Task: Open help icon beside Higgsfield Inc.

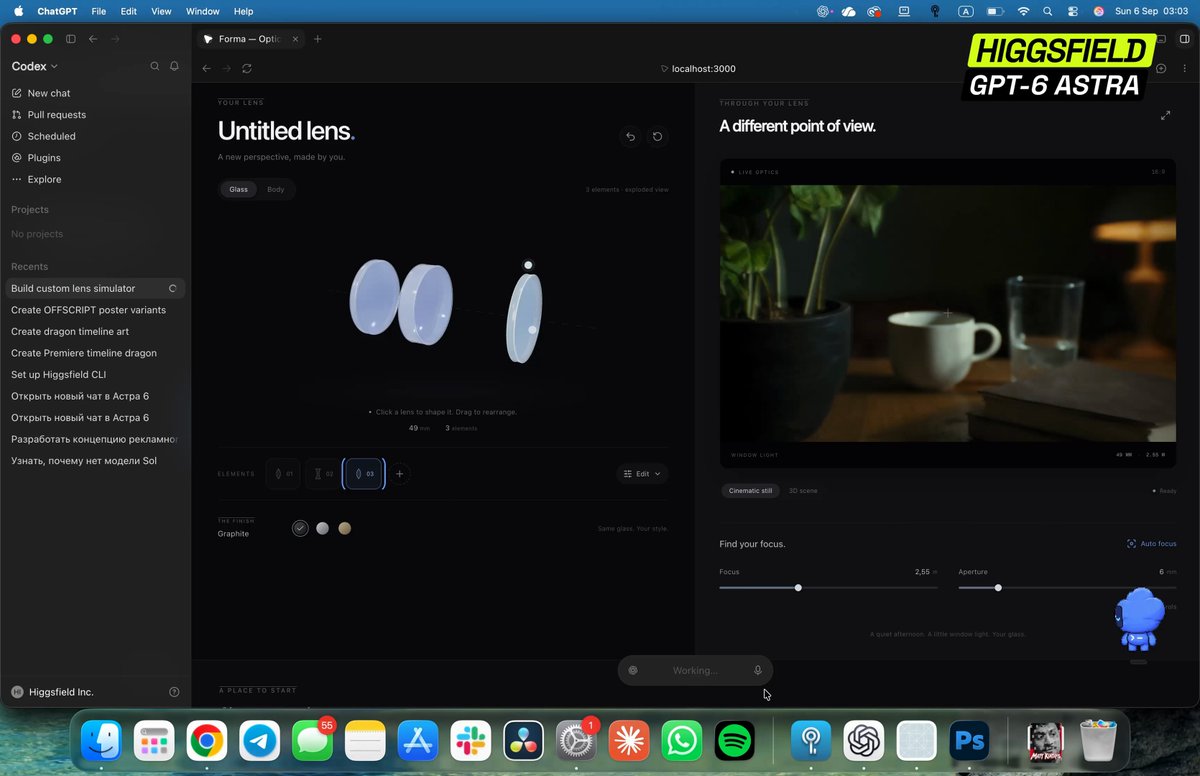Action: (174, 692)
